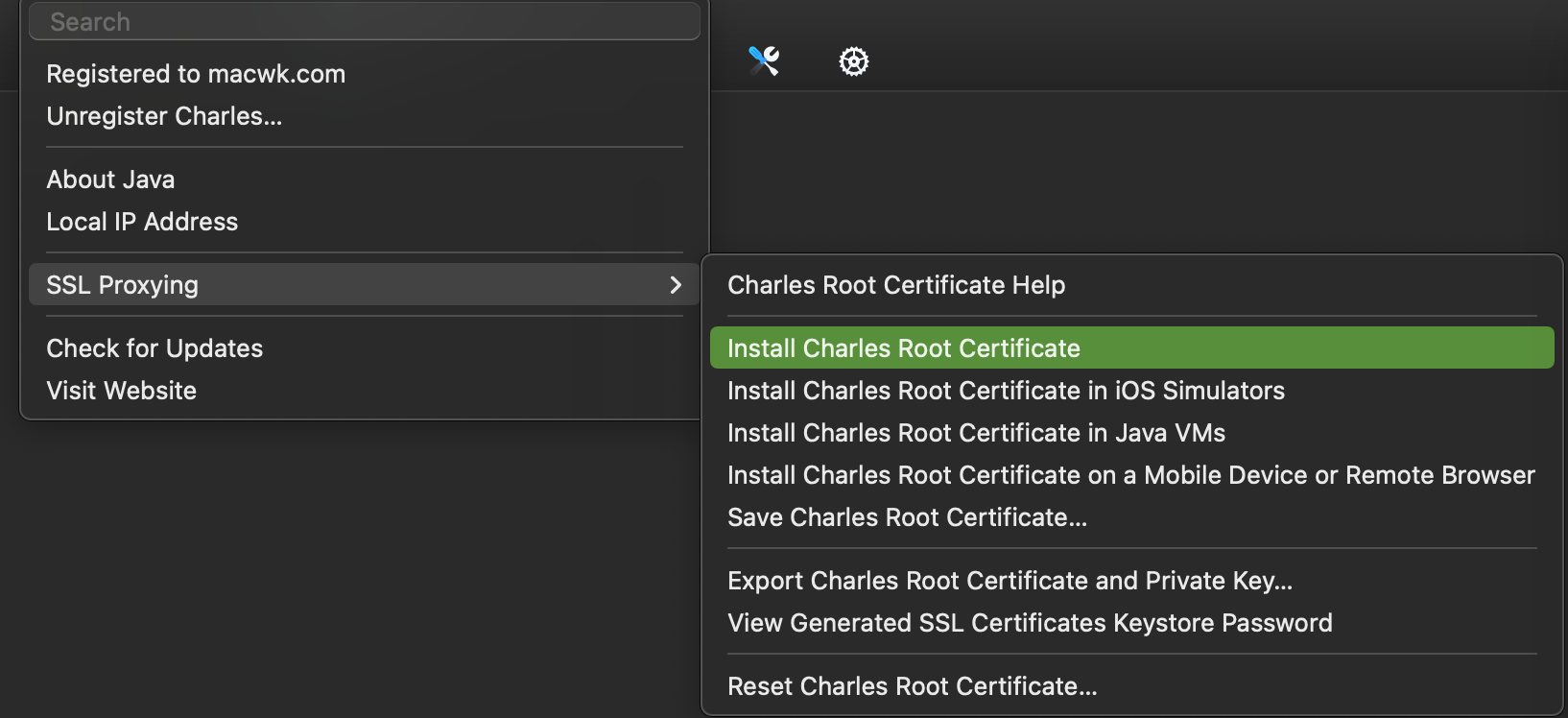
Task: Open About Java menu item
Action: (x=365, y=179)
